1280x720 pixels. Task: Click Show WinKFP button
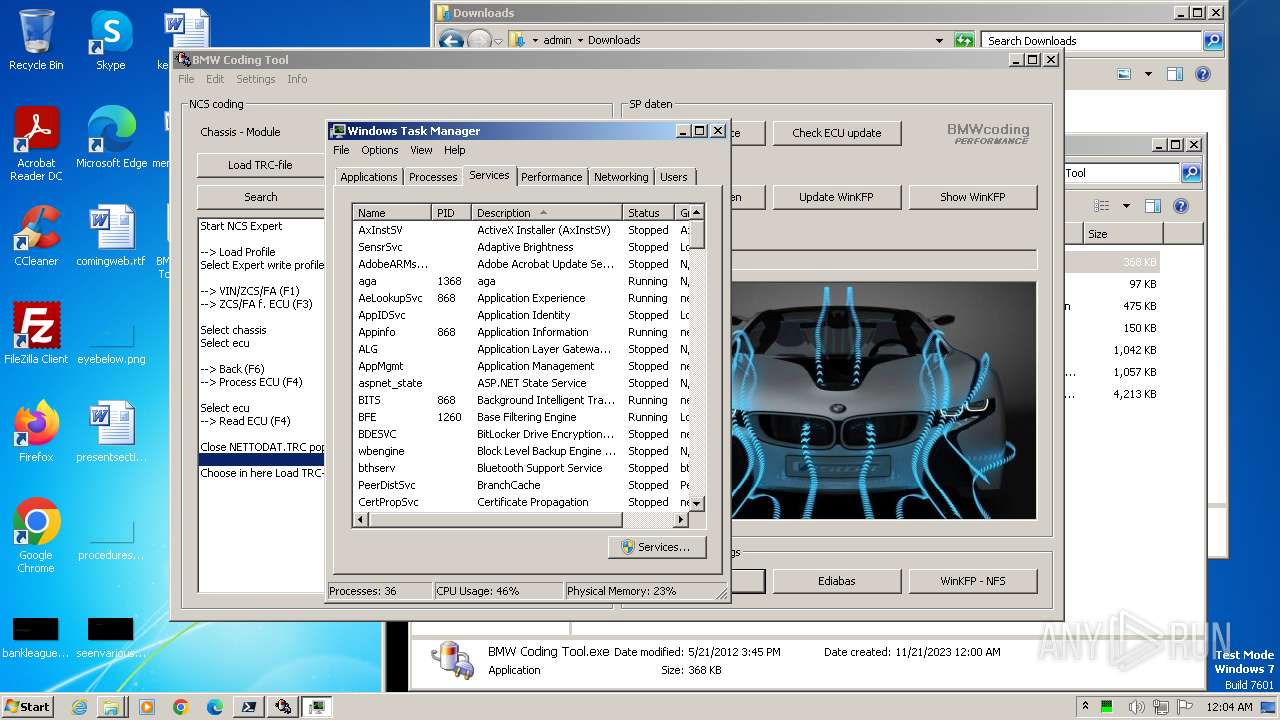coord(972,197)
